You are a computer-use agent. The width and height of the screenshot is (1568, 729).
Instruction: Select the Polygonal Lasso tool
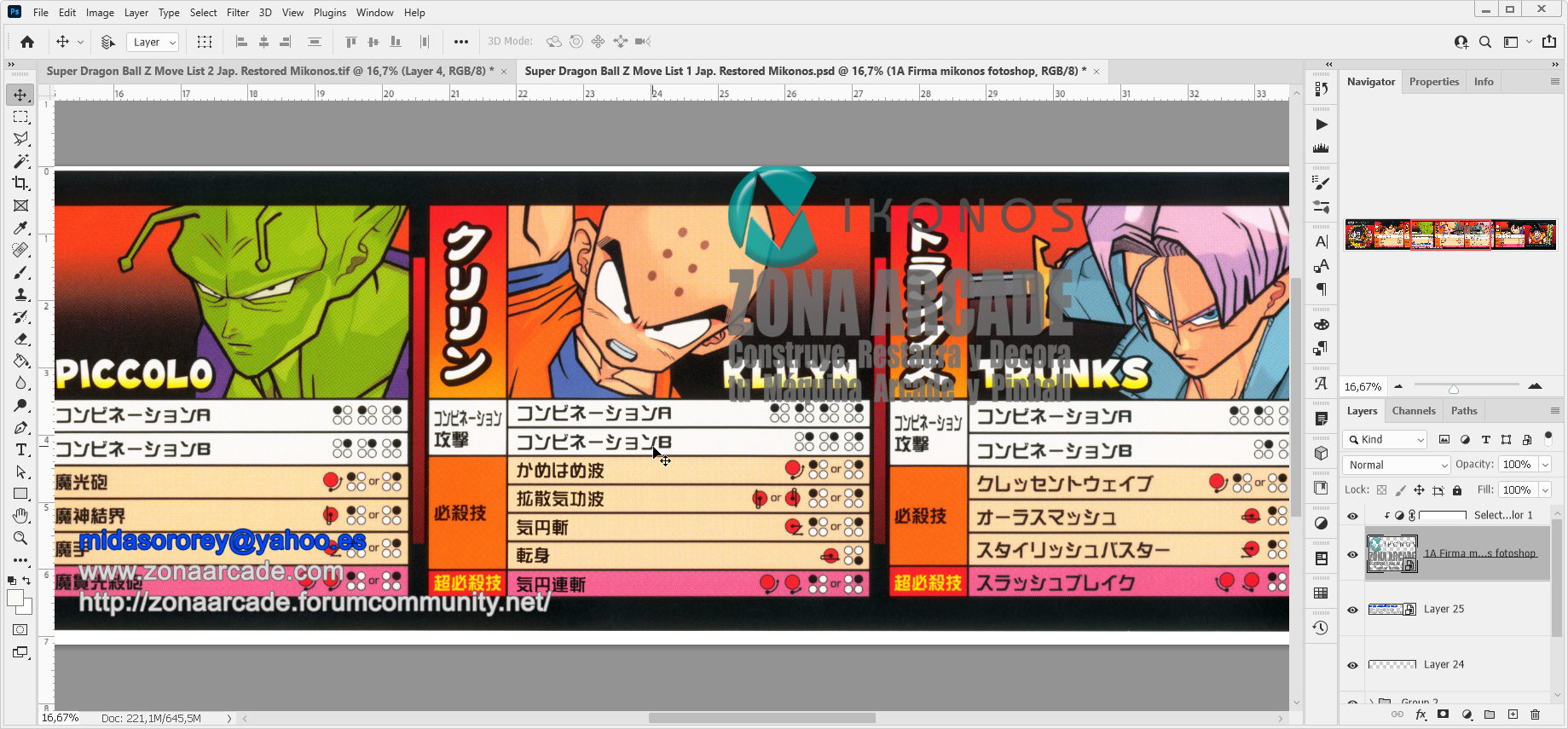pos(20,139)
